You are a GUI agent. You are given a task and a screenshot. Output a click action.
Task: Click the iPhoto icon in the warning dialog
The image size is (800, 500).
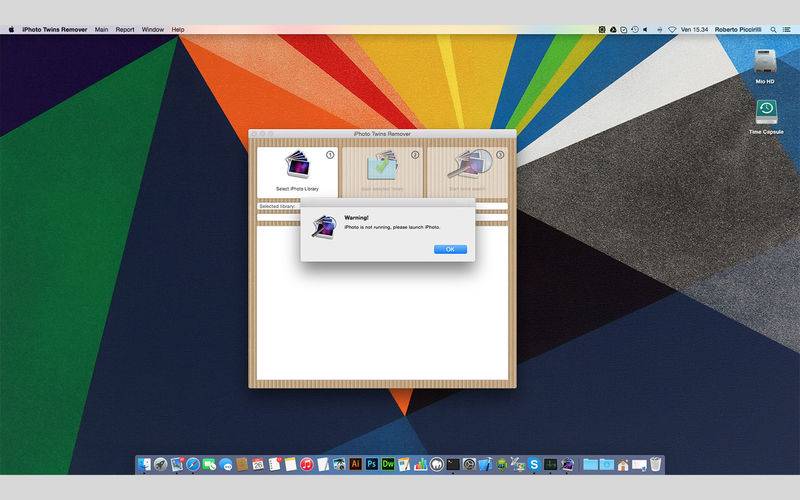pyautogui.click(x=324, y=227)
